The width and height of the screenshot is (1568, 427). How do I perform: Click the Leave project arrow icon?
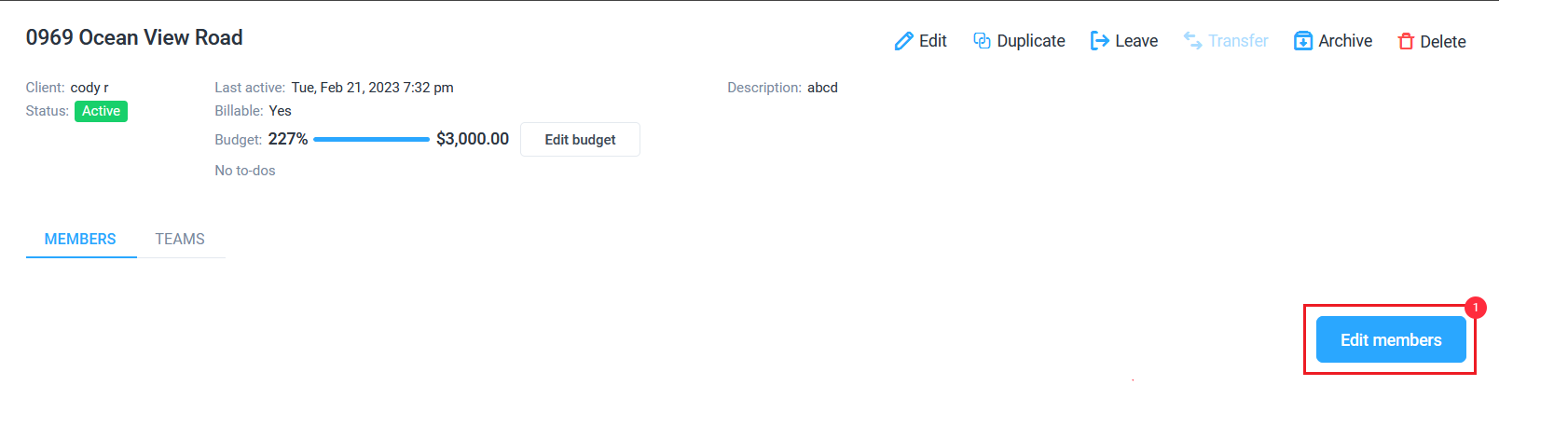(x=1100, y=41)
